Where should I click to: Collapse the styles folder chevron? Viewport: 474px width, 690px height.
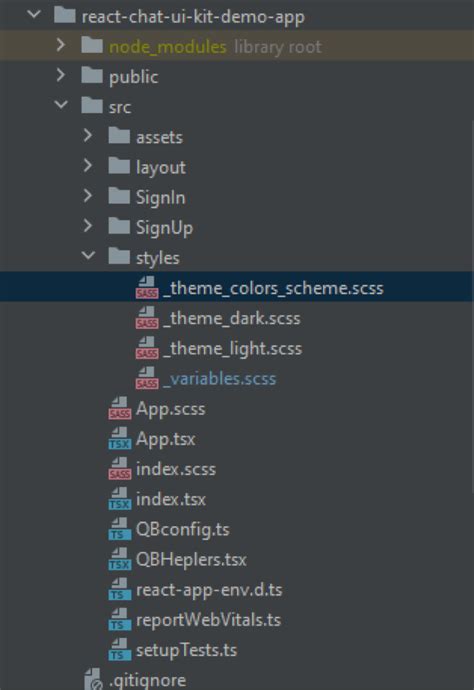88,256
